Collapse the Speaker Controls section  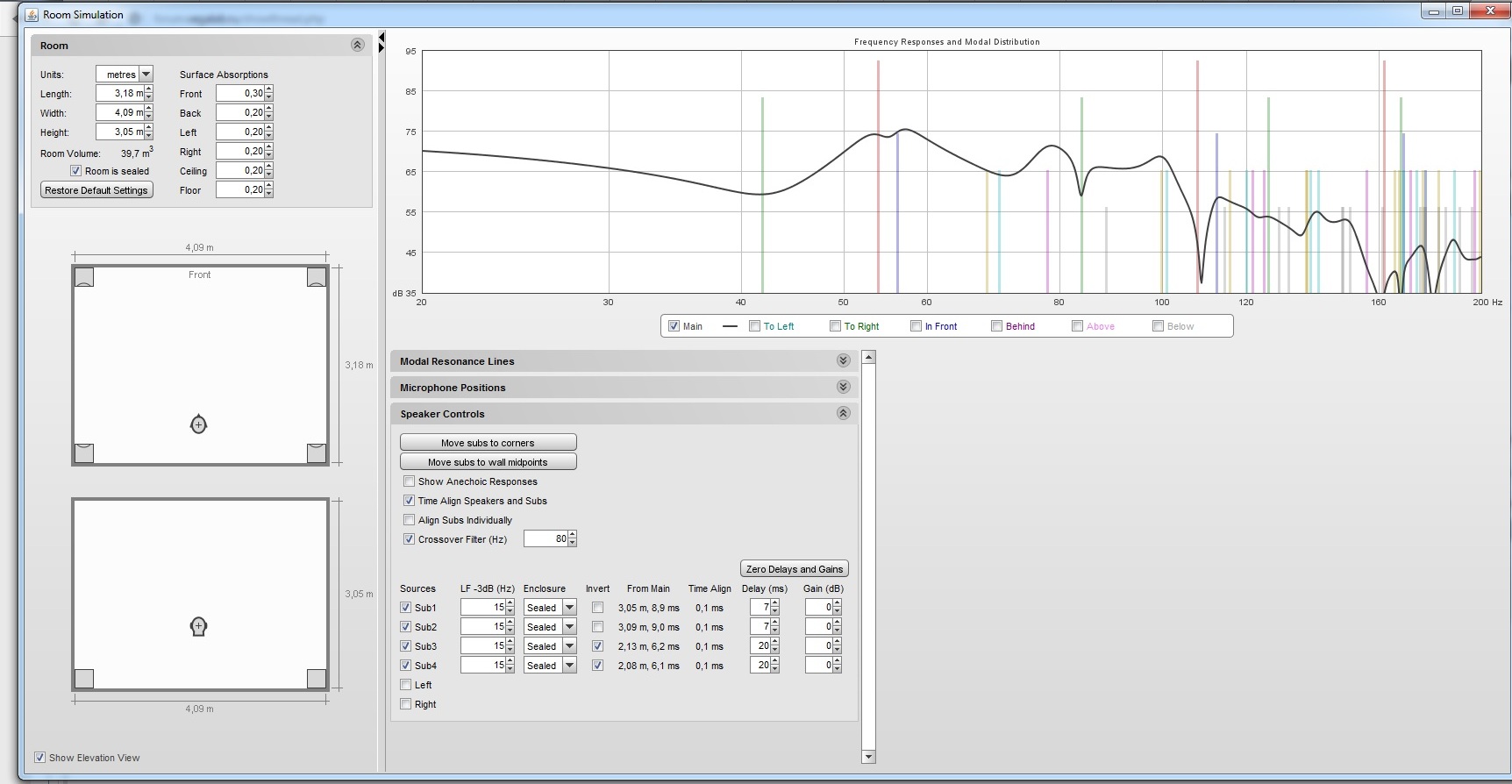[843, 414]
